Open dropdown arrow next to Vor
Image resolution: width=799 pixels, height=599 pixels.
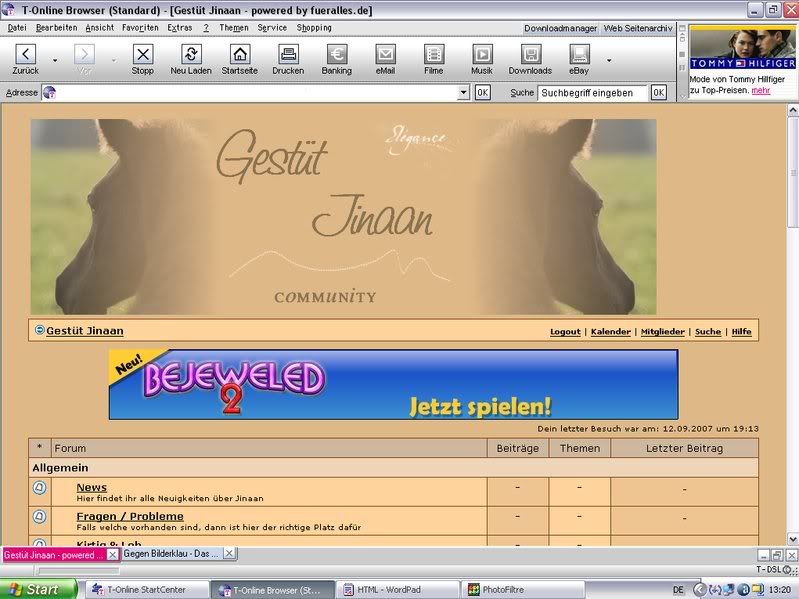[x=114, y=60]
